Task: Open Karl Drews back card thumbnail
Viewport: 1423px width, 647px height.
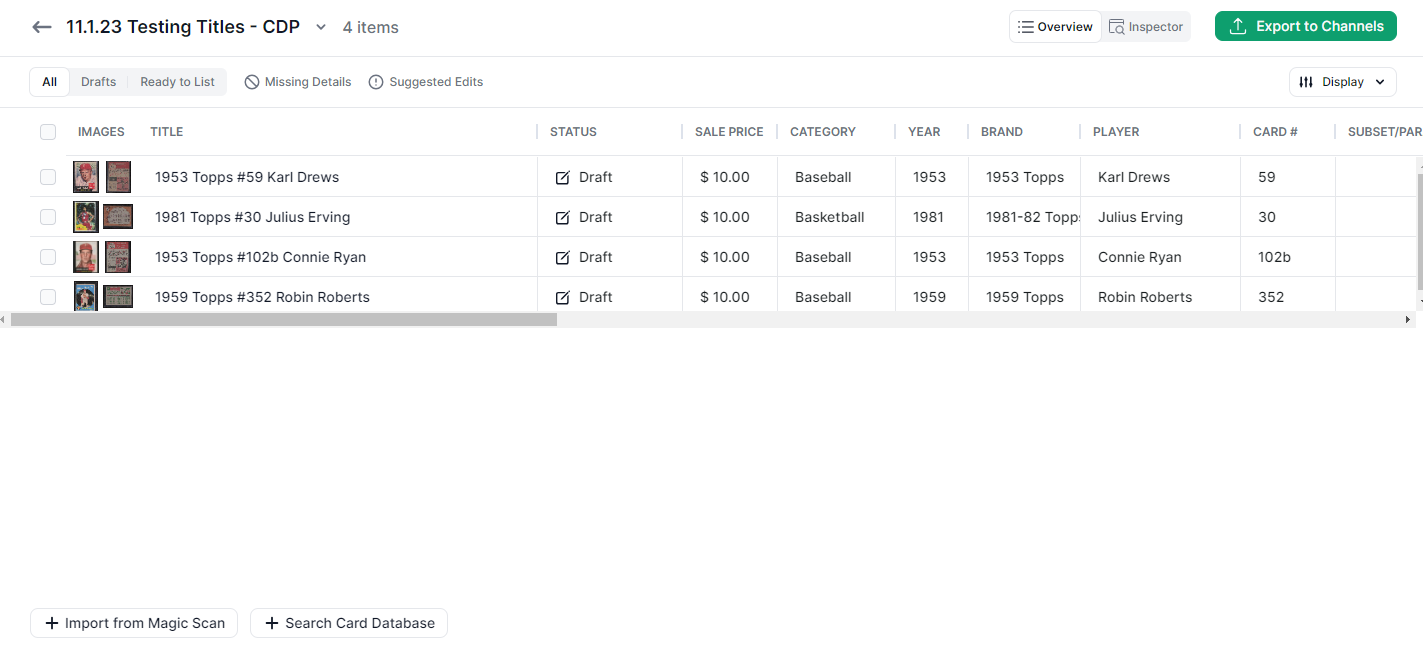Action: coord(119,177)
